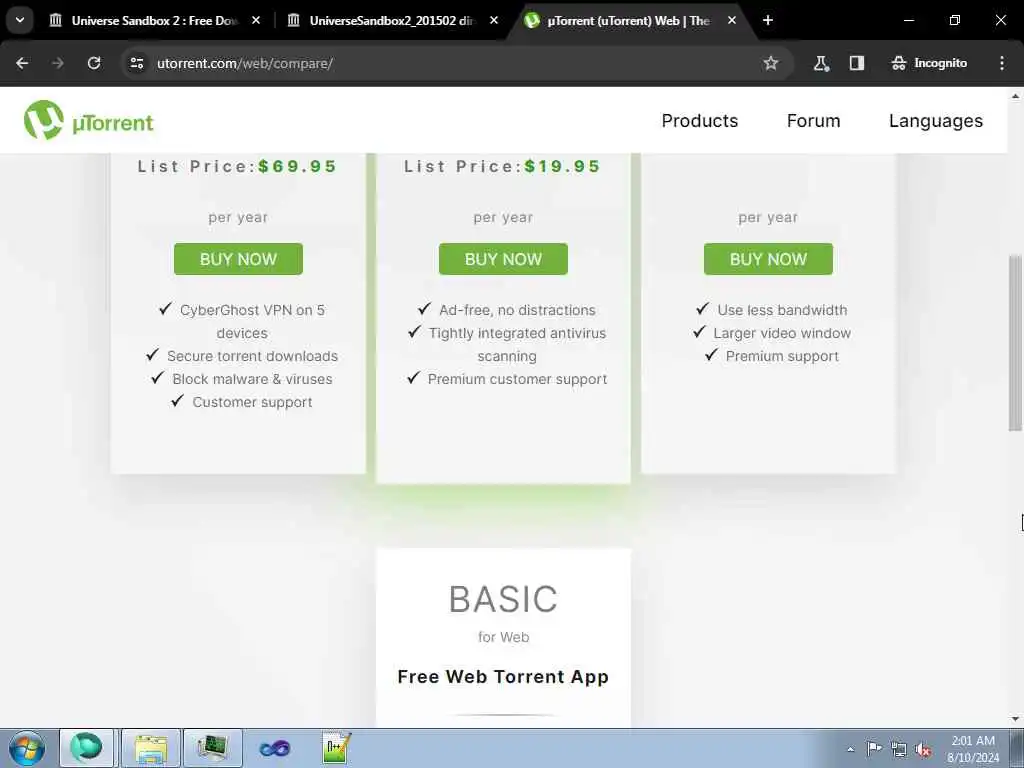Click BUY NOW under the $19.95 plan
This screenshot has height=768, width=1024.
(x=504, y=259)
